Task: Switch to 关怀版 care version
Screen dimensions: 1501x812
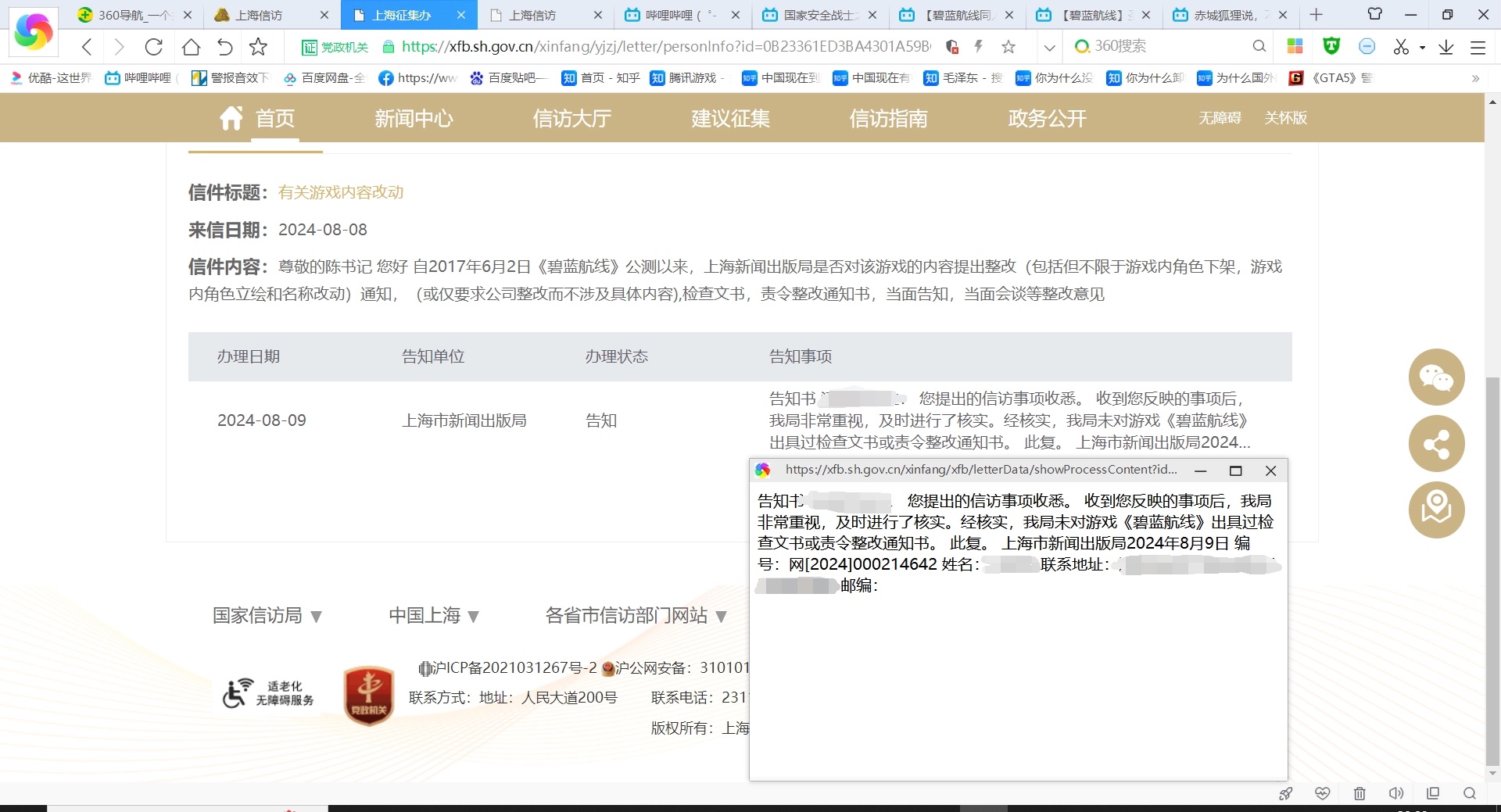Action: tap(1285, 118)
